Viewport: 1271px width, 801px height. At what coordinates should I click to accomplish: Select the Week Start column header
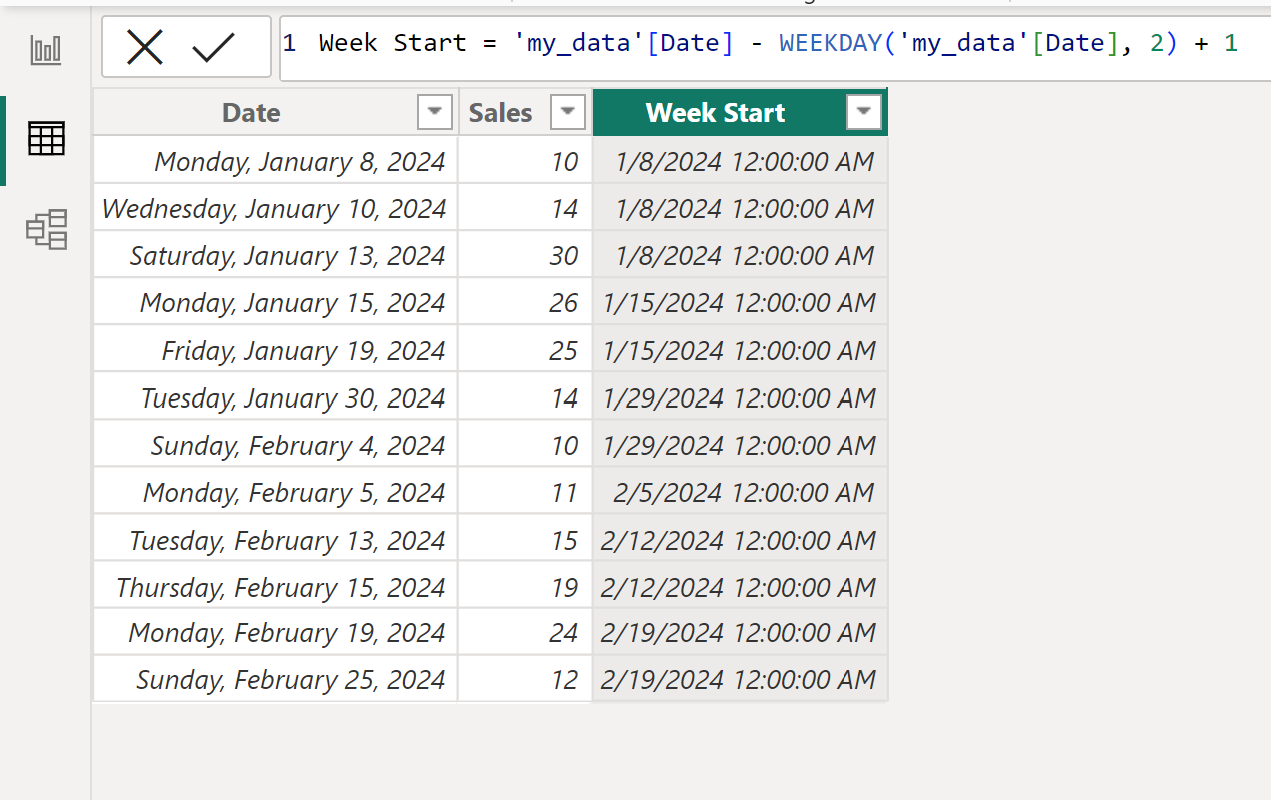point(739,112)
